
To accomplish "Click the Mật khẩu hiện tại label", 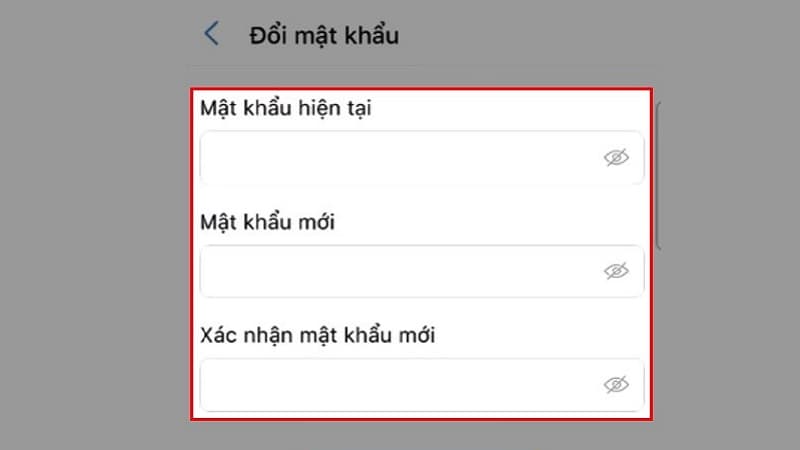I will pos(286,109).
